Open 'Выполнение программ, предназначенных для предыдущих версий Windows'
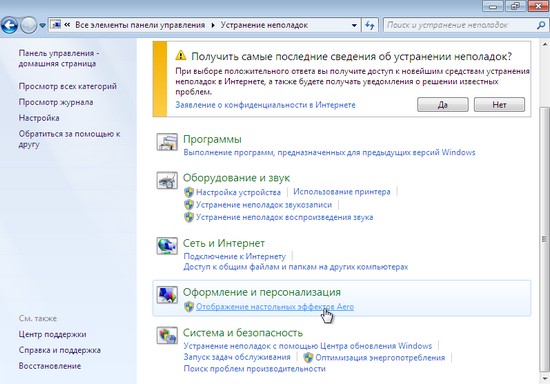This screenshot has height=384, width=550. 329,153
